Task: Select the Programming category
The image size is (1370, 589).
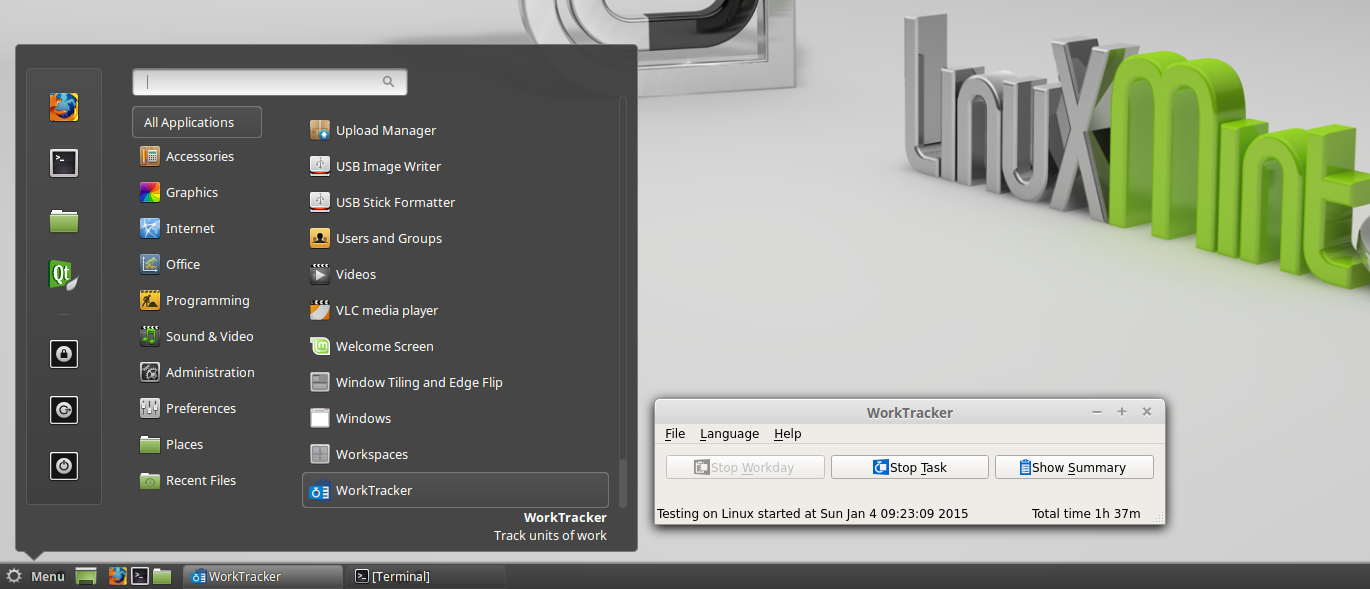Action: 207,300
